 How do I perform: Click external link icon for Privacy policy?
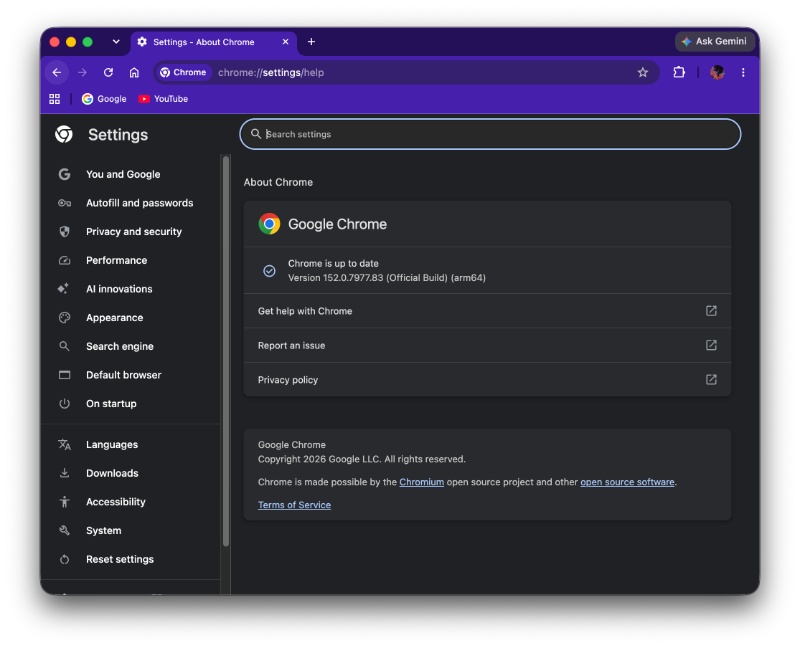[x=711, y=379]
